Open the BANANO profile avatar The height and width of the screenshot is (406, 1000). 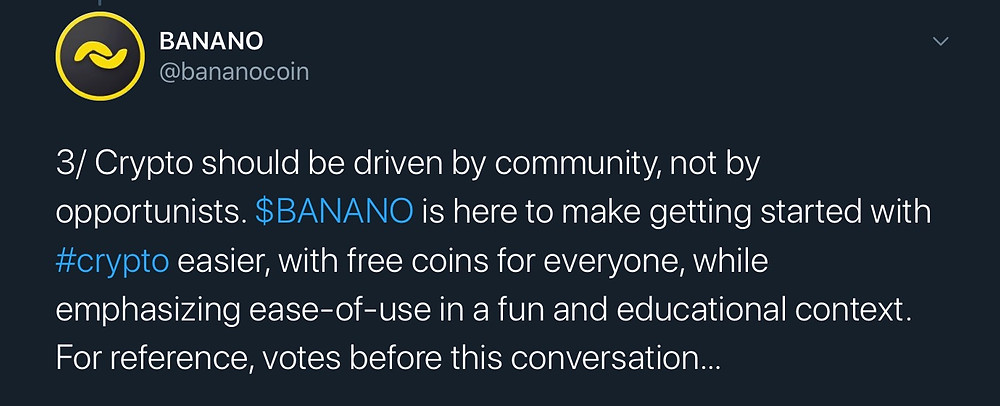tap(100, 56)
